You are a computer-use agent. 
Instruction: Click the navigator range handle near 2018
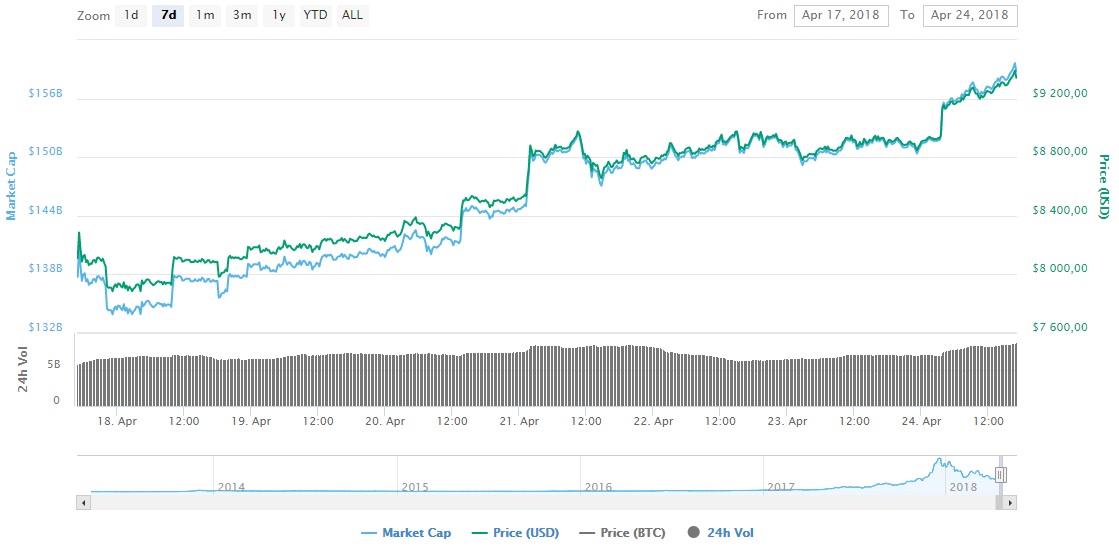pyautogui.click(x=1000, y=475)
